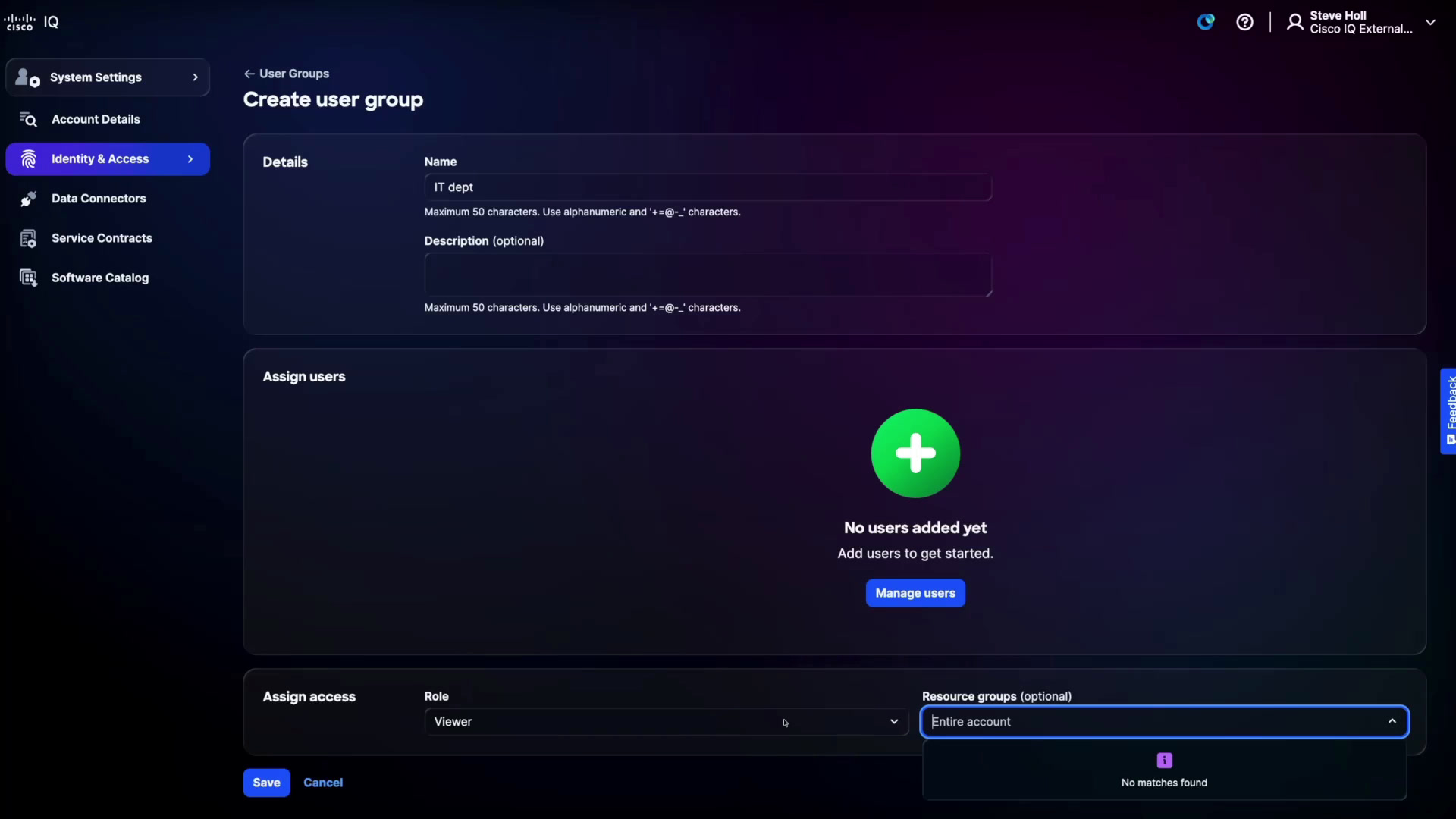Click the System Settings gear-user icon
The image size is (1456, 819).
27,77
